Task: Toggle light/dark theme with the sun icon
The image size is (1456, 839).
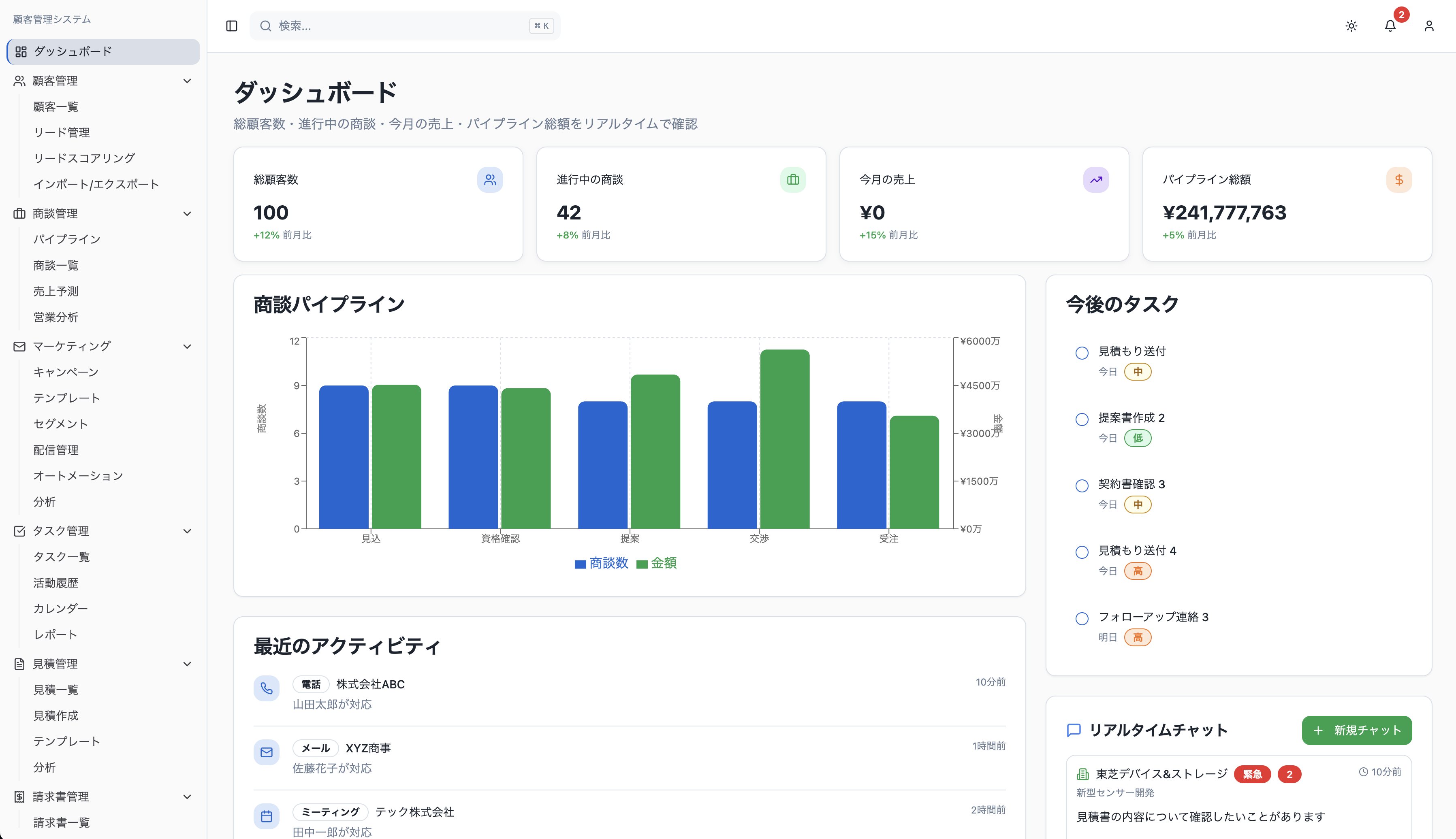Action: point(1351,26)
